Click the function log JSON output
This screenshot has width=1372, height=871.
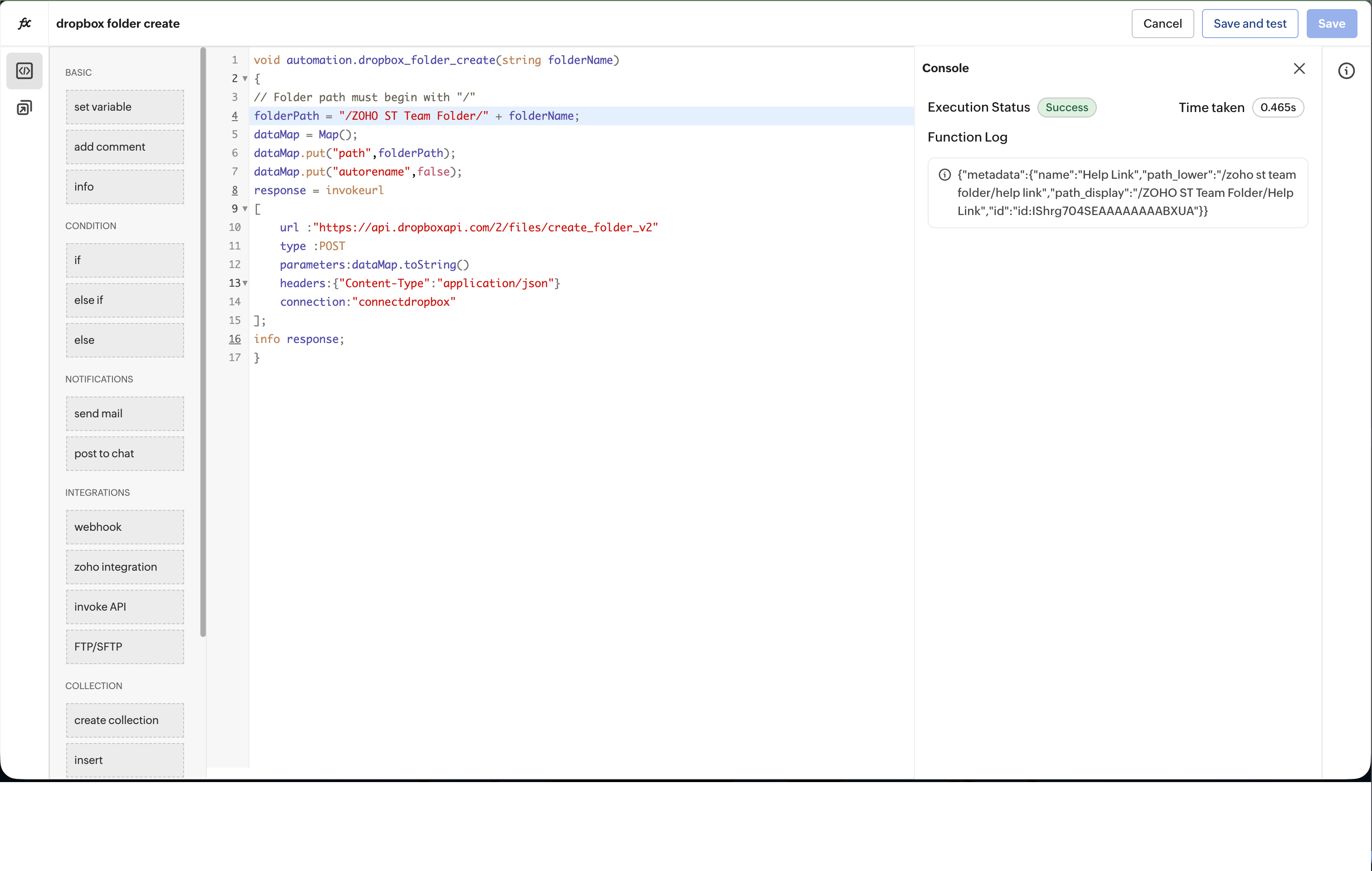tap(1126, 193)
